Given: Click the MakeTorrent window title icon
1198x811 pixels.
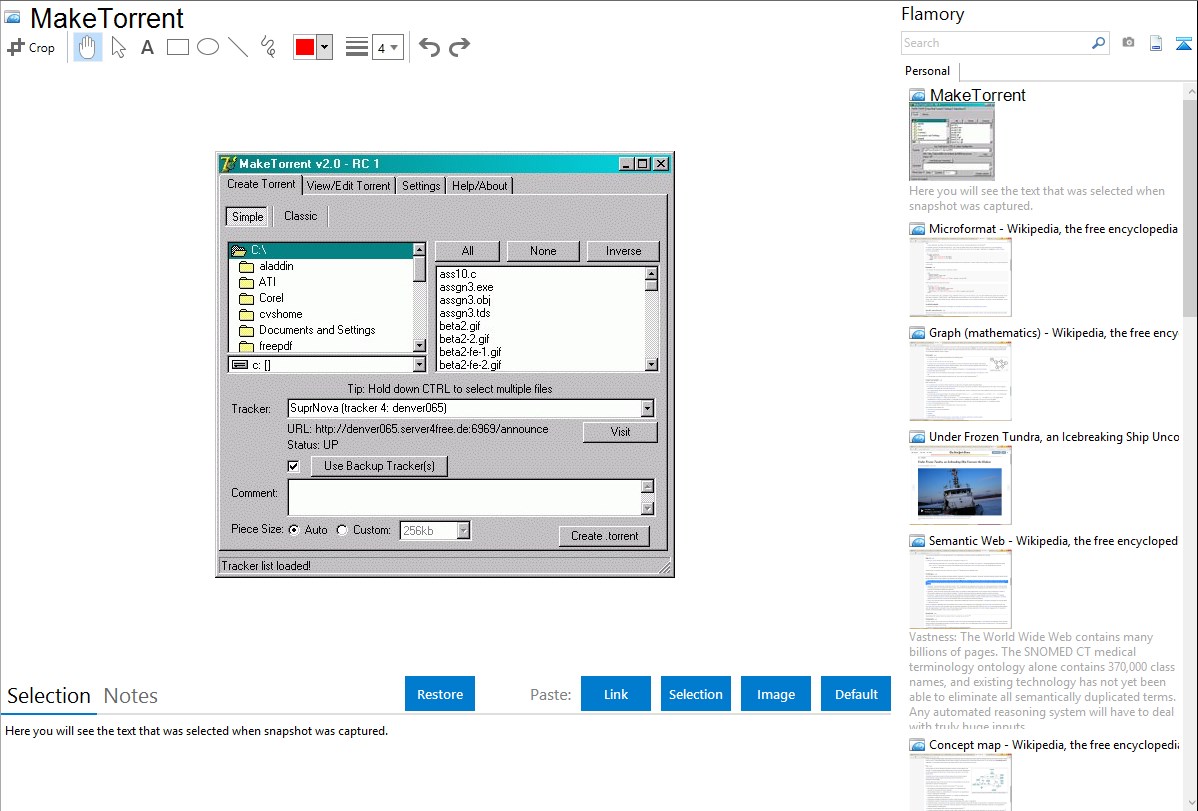Looking at the screenshot, I should 228,164.
